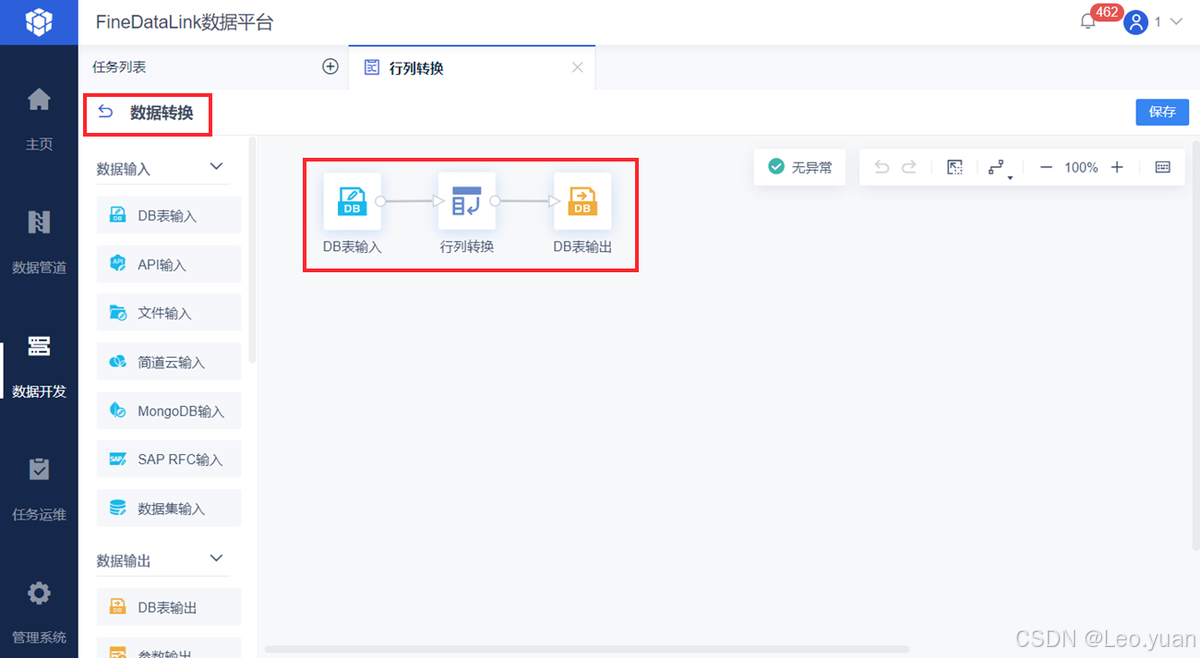Switch to 行列转换 tab
1200x658 pixels.
click(x=472, y=68)
